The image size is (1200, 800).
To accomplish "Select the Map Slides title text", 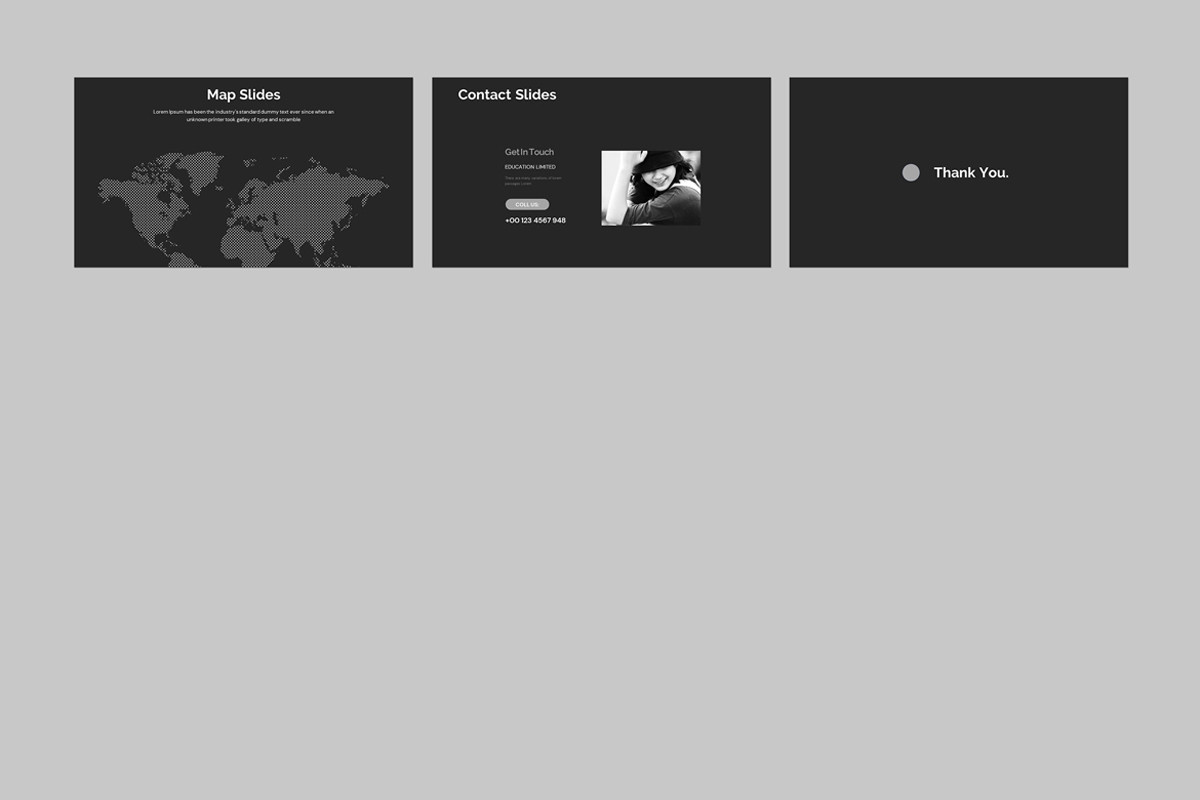I will pyautogui.click(x=242, y=94).
